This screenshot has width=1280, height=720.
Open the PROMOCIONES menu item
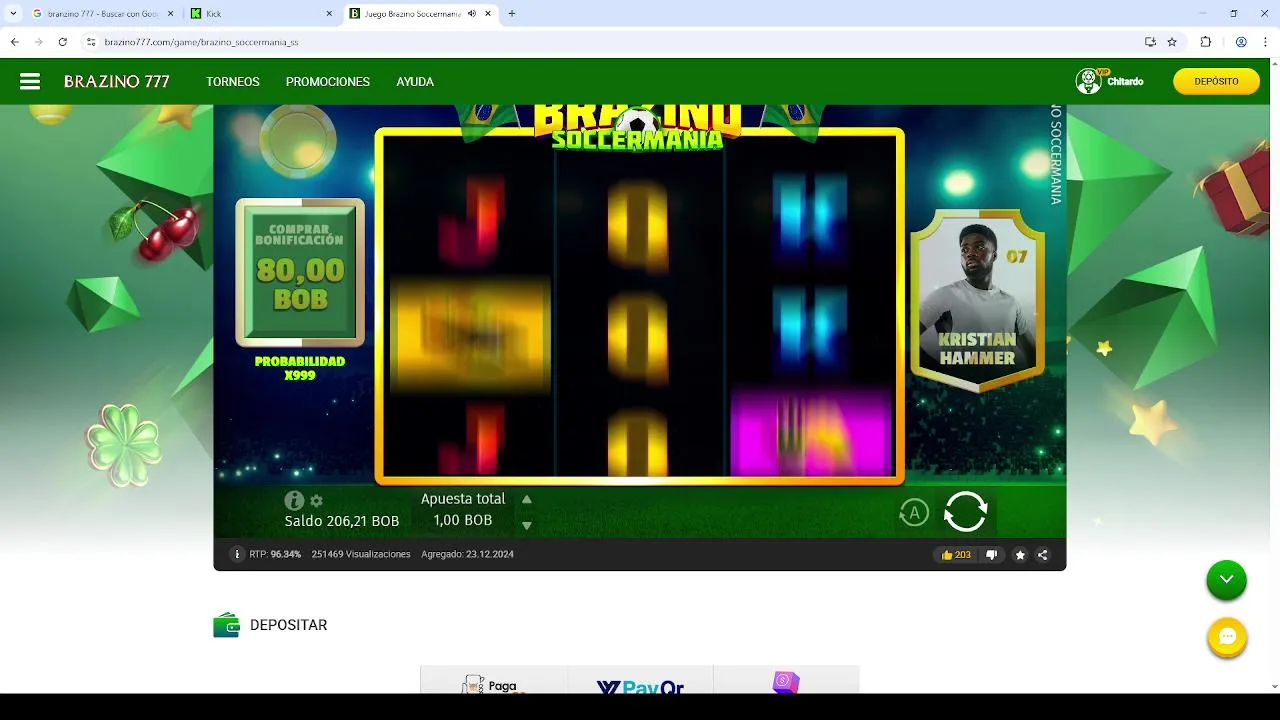point(328,82)
